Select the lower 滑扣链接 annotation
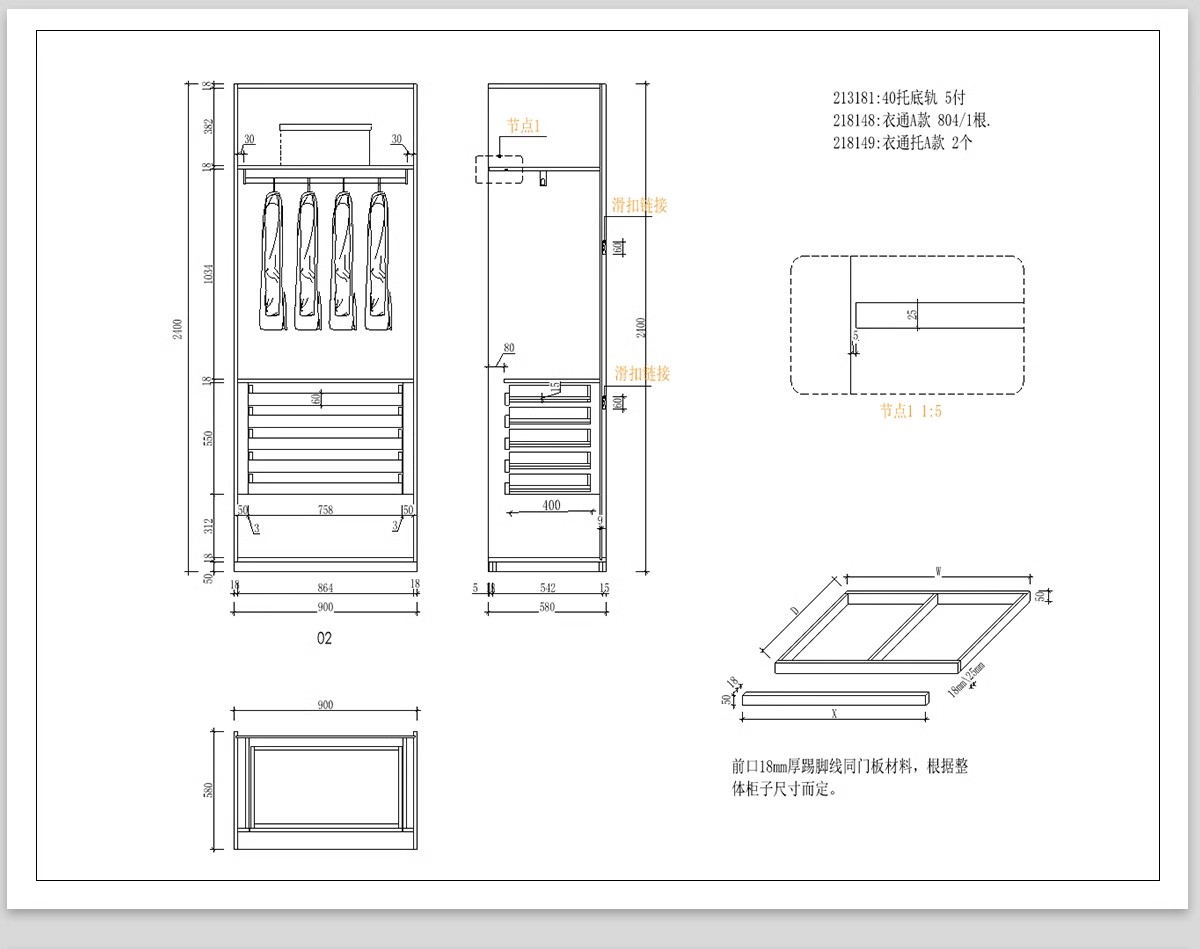This screenshot has height=949, width=1200. click(x=642, y=374)
